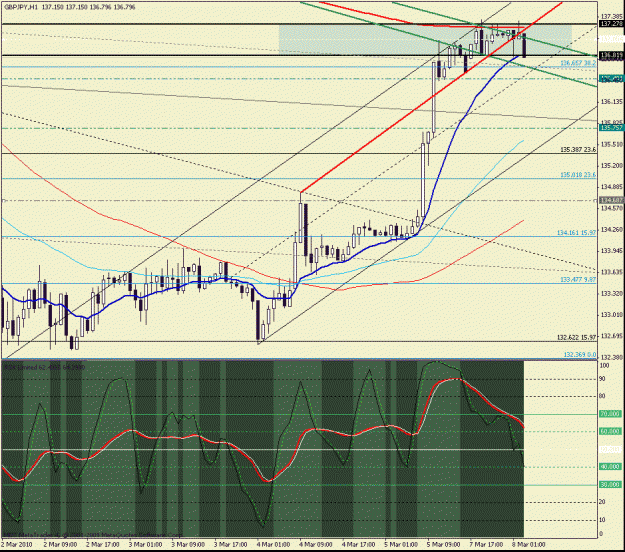Select the 135.200 price axis label
Screen dimensions: 625x552
point(611,165)
